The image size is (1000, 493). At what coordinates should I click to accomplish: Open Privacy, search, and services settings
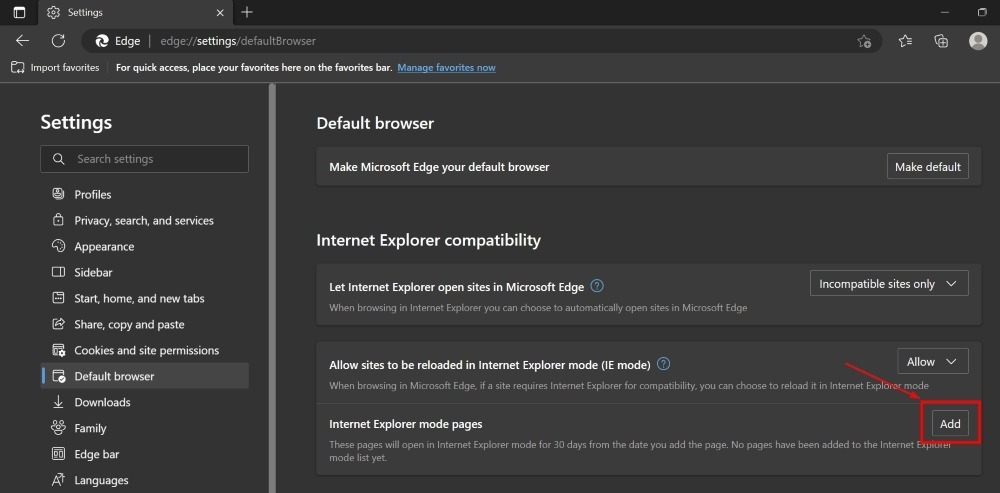(145, 221)
